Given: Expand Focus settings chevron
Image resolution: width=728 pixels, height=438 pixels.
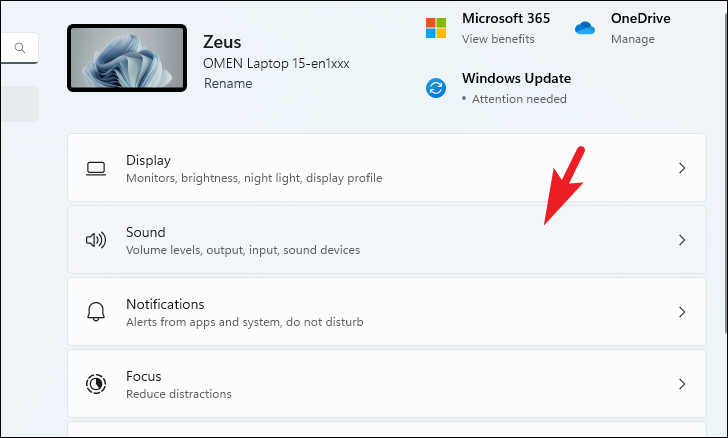Looking at the screenshot, I should (682, 384).
